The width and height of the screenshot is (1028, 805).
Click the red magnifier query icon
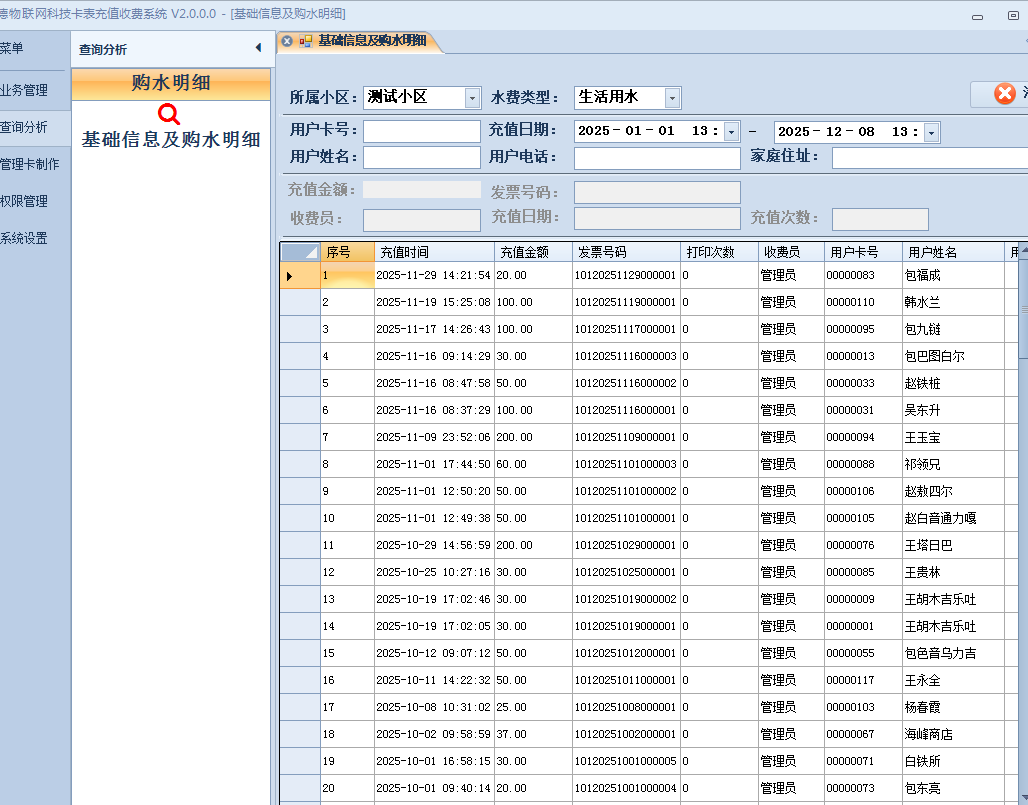click(x=170, y=114)
